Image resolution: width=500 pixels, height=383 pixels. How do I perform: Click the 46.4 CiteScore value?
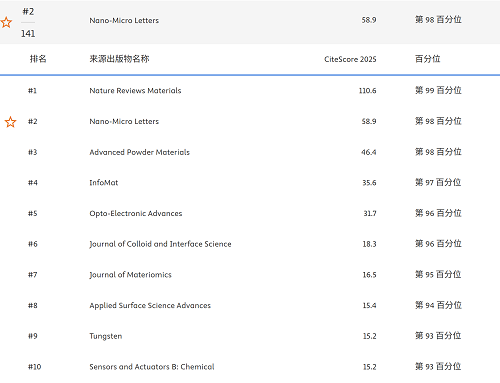pyautogui.click(x=369, y=152)
